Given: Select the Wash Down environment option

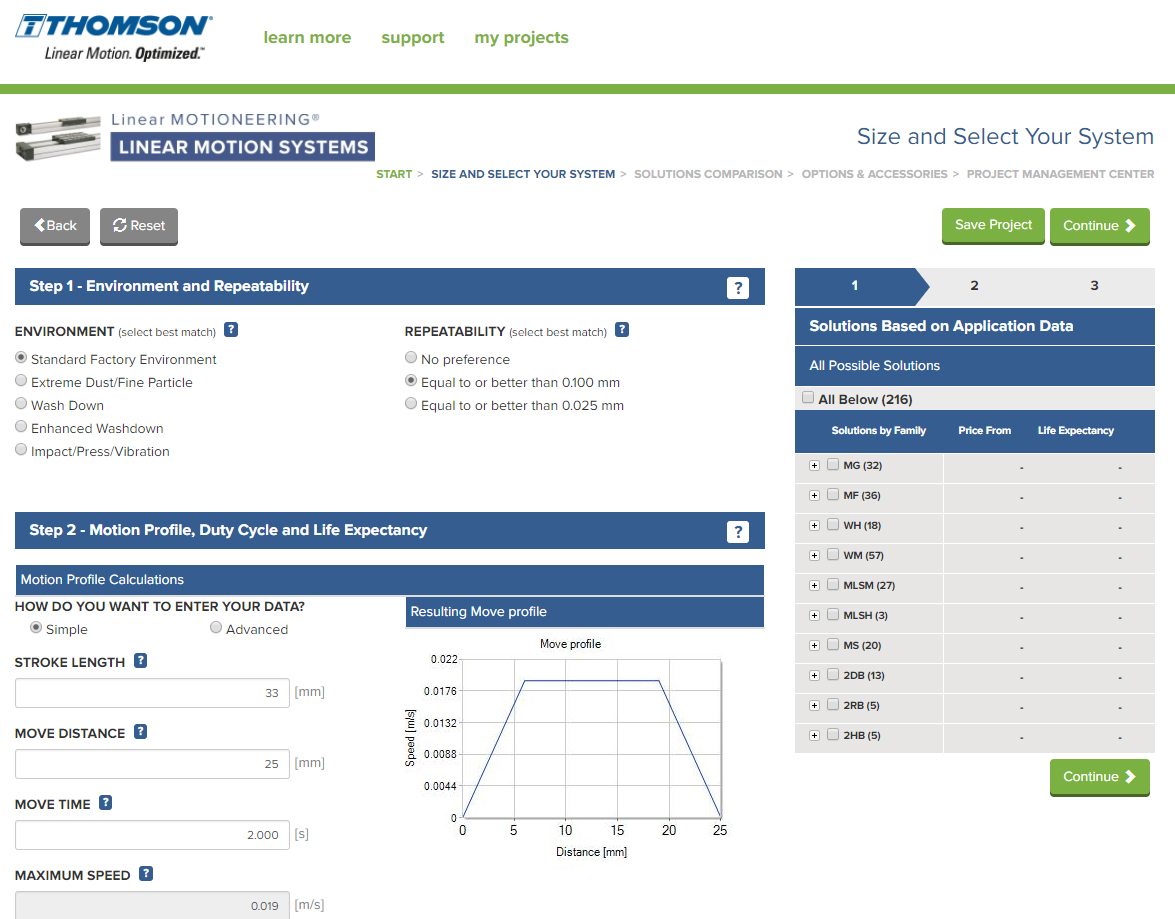Looking at the screenshot, I should click(21, 403).
